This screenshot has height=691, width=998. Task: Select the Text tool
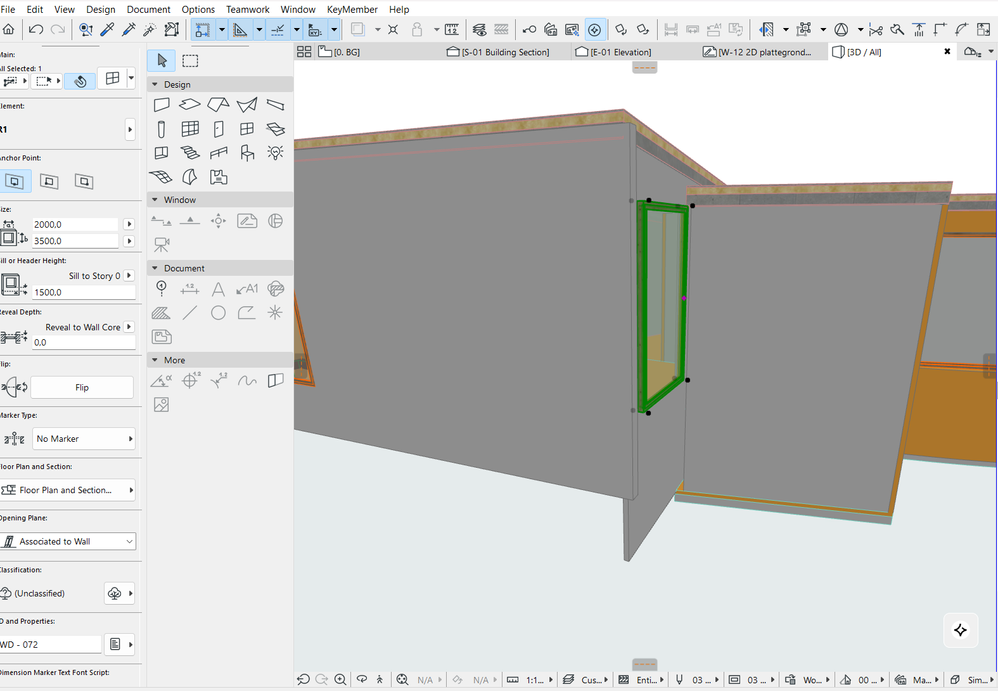click(x=218, y=290)
